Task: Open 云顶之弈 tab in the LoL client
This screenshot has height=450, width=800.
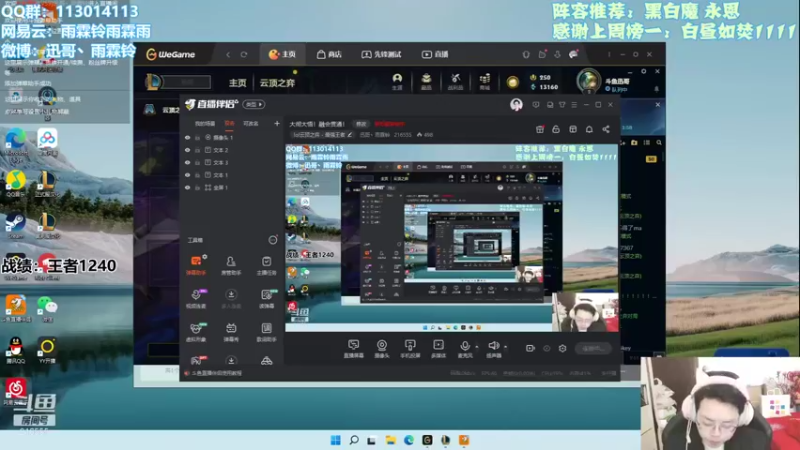Action: 278,83
